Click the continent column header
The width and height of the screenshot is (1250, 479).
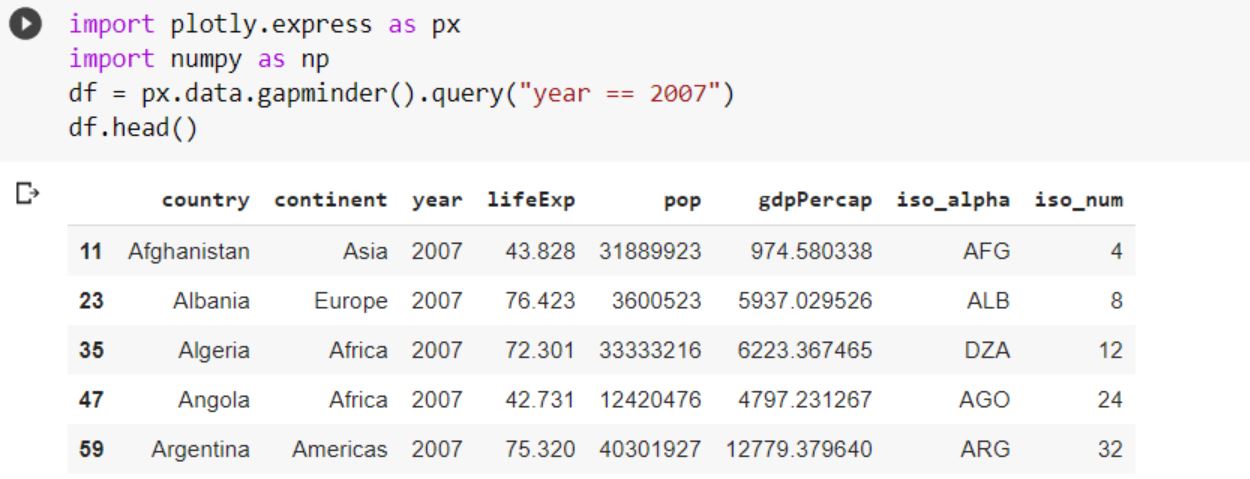[330, 200]
